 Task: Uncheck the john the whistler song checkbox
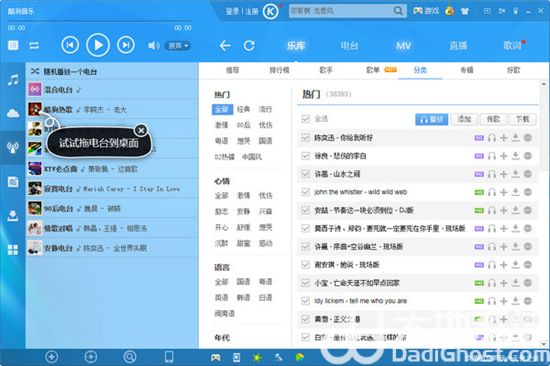point(306,192)
